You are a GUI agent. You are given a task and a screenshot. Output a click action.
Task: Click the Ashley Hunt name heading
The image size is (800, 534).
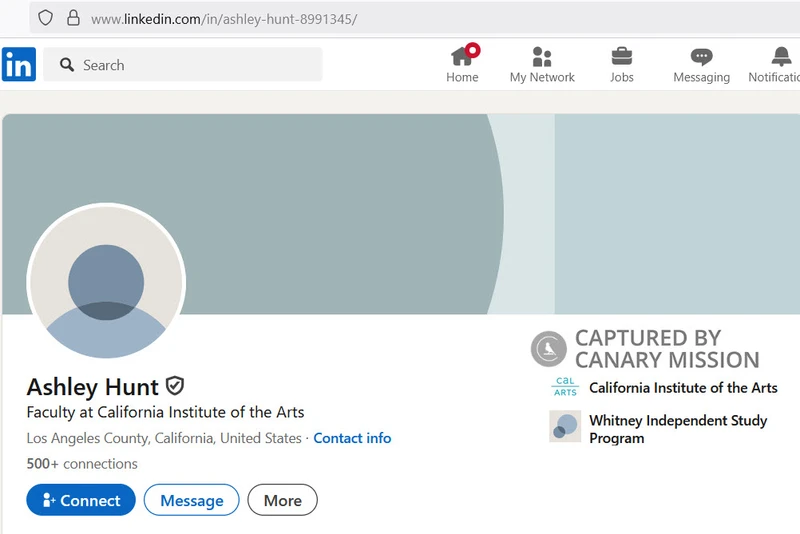click(x=93, y=387)
